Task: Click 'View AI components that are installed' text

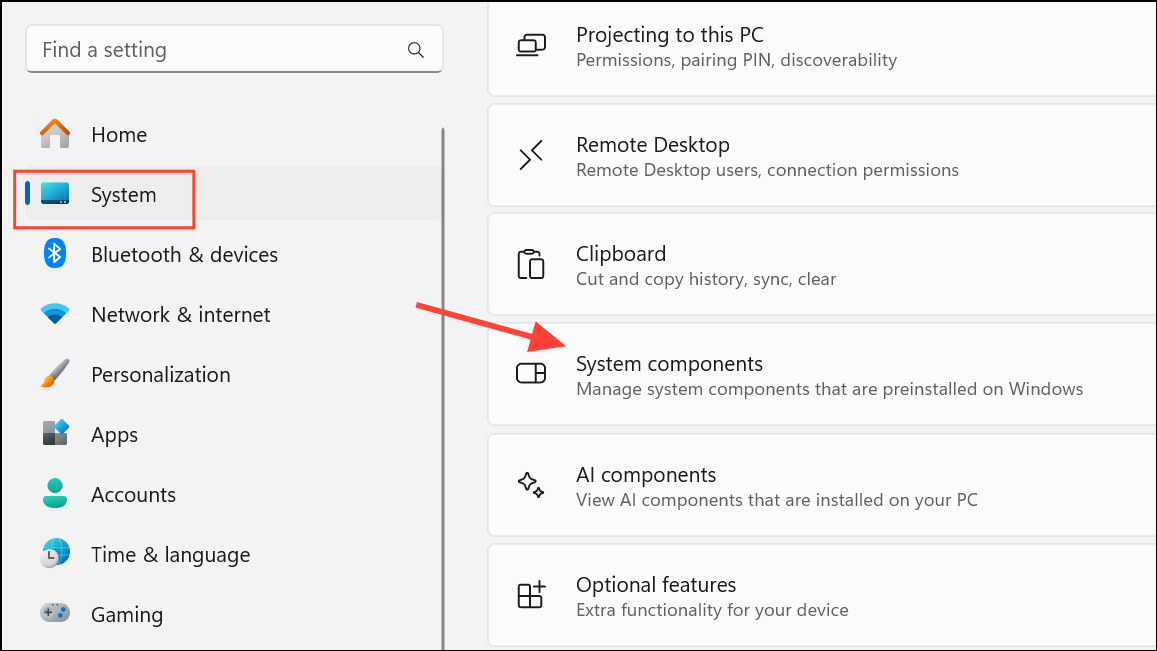Action: tap(777, 500)
